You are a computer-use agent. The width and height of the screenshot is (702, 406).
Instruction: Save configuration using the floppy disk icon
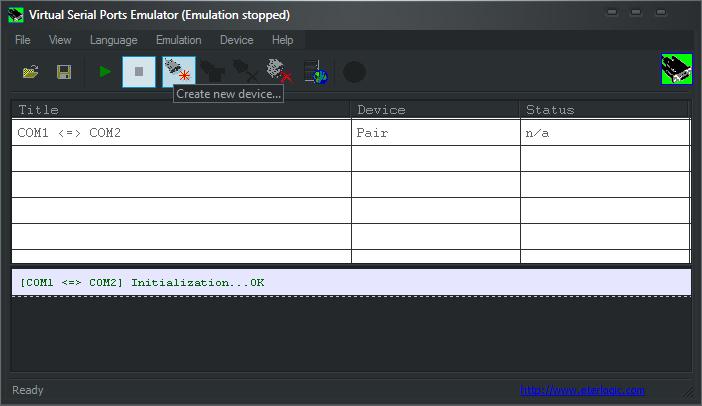point(64,72)
